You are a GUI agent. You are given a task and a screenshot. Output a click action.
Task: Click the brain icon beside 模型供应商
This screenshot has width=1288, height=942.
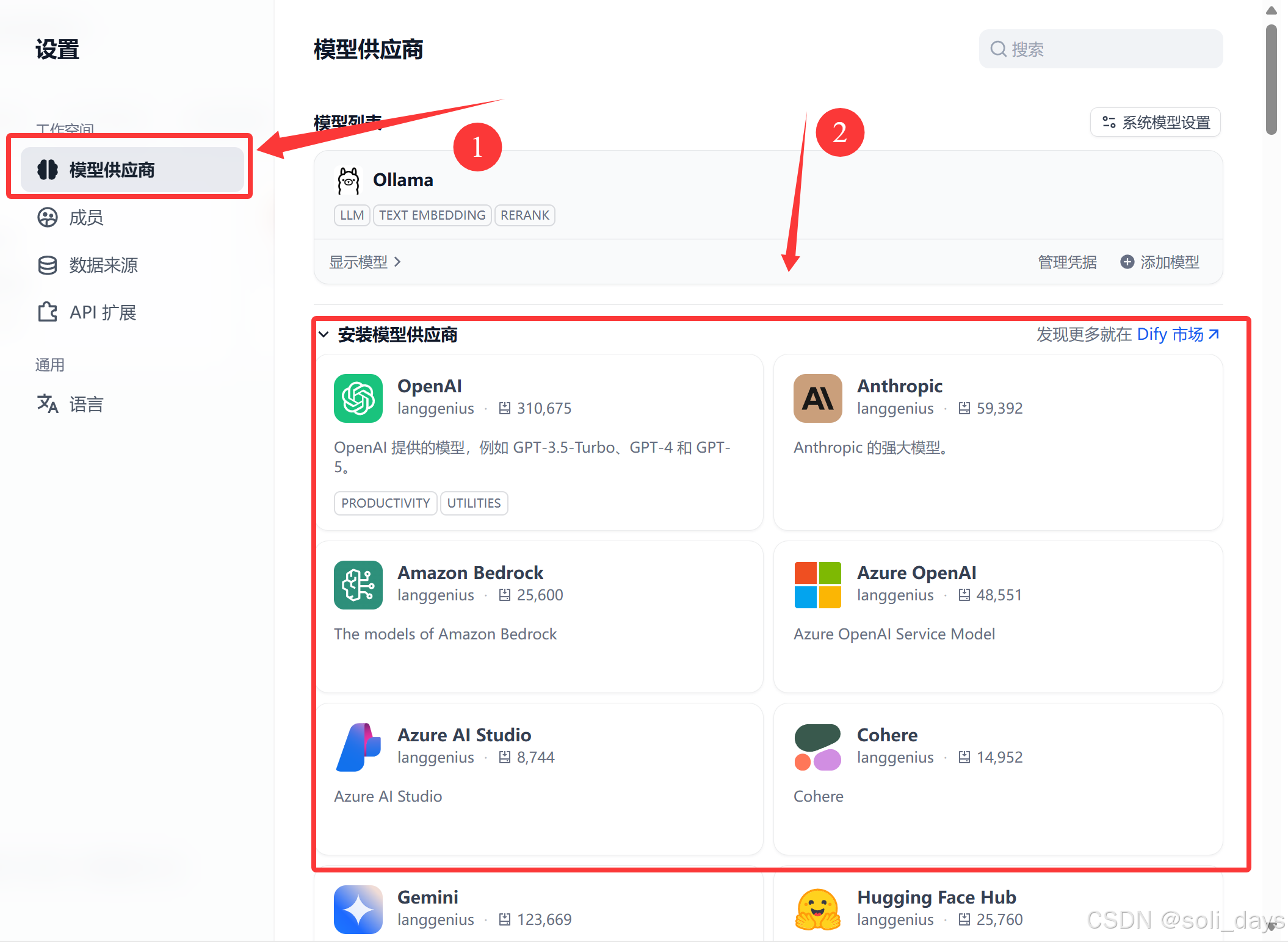(x=48, y=169)
